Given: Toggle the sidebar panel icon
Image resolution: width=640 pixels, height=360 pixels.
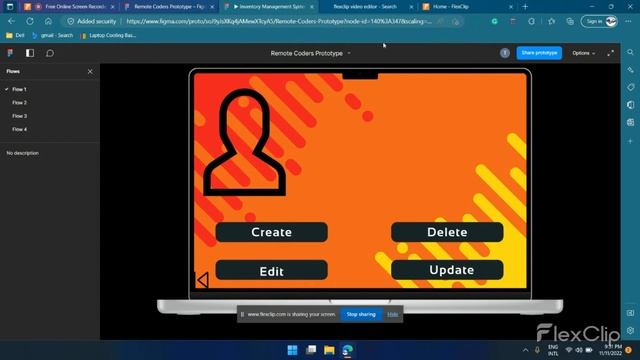Looking at the screenshot, I should 30,53.
